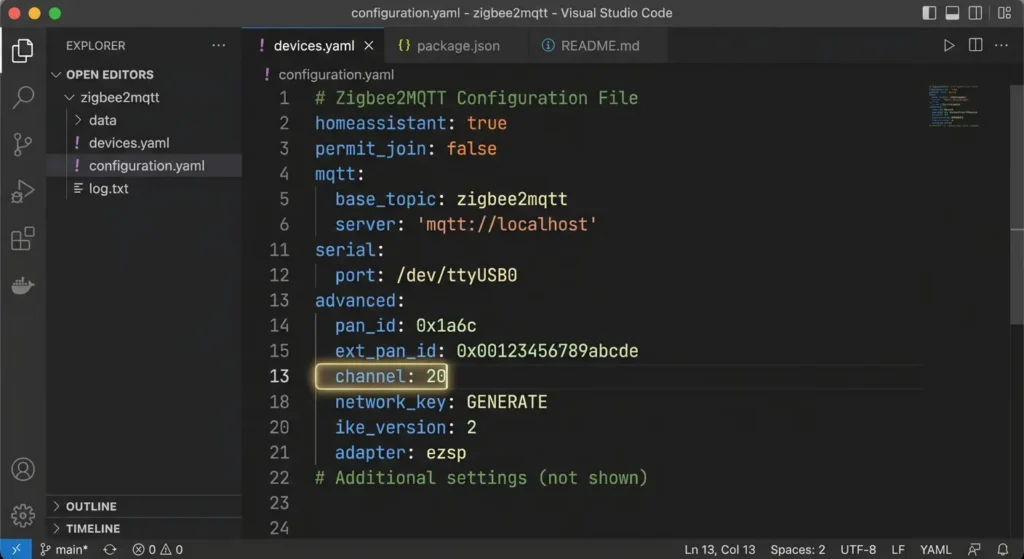This screenshot has height=559, width=1024.
Task: Click the minimap code overview
Action: 953,106
